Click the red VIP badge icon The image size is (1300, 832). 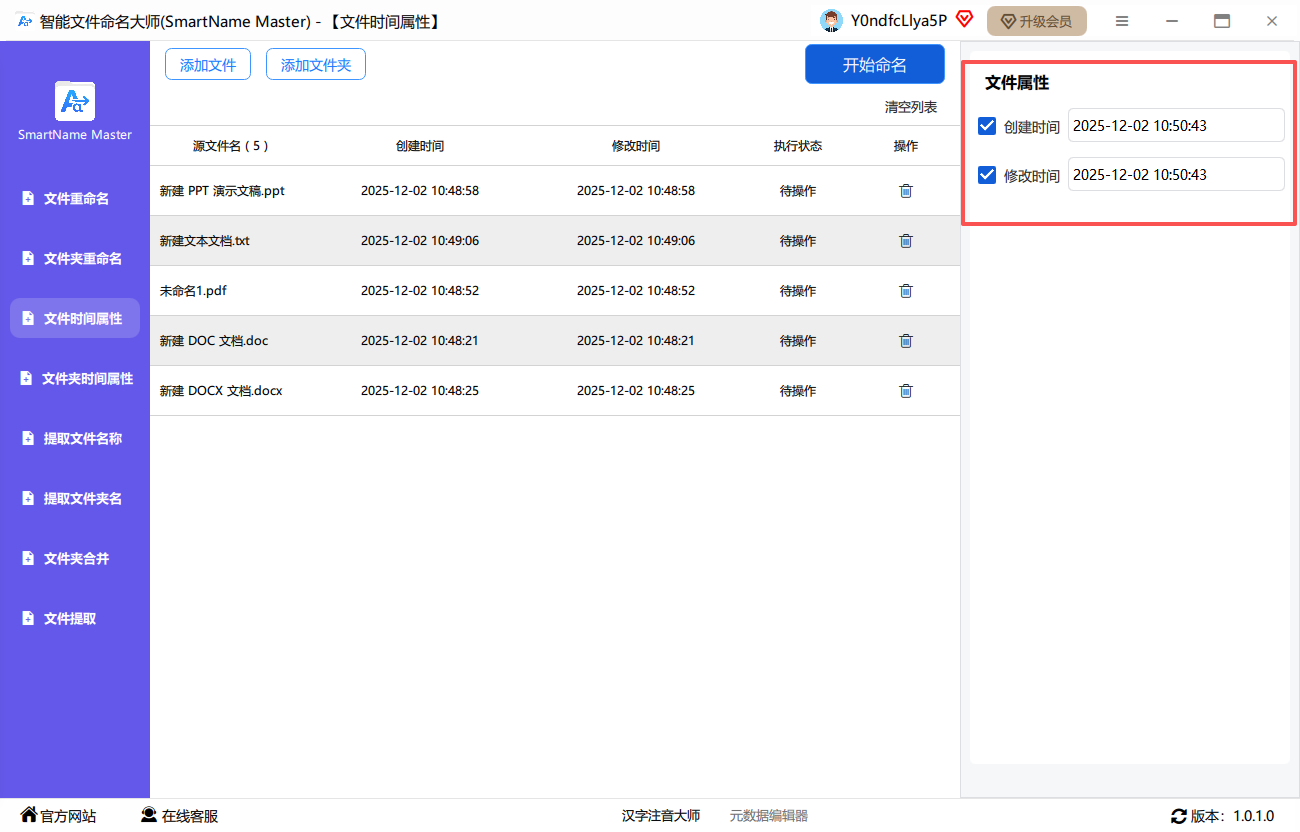click(964, 19)
